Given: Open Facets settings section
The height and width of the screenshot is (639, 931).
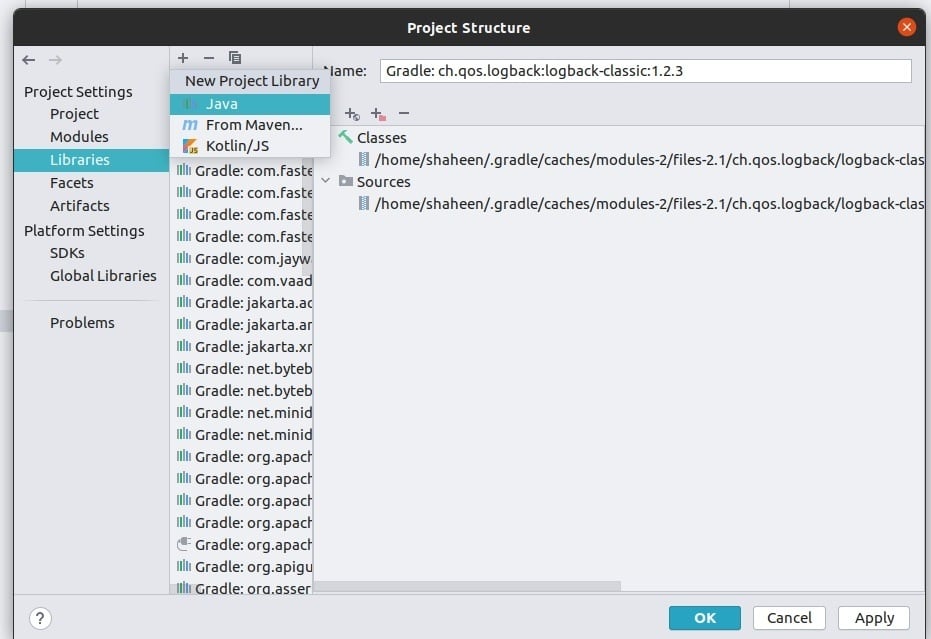Looking at the screenshot, I should (x=72, y=183).
